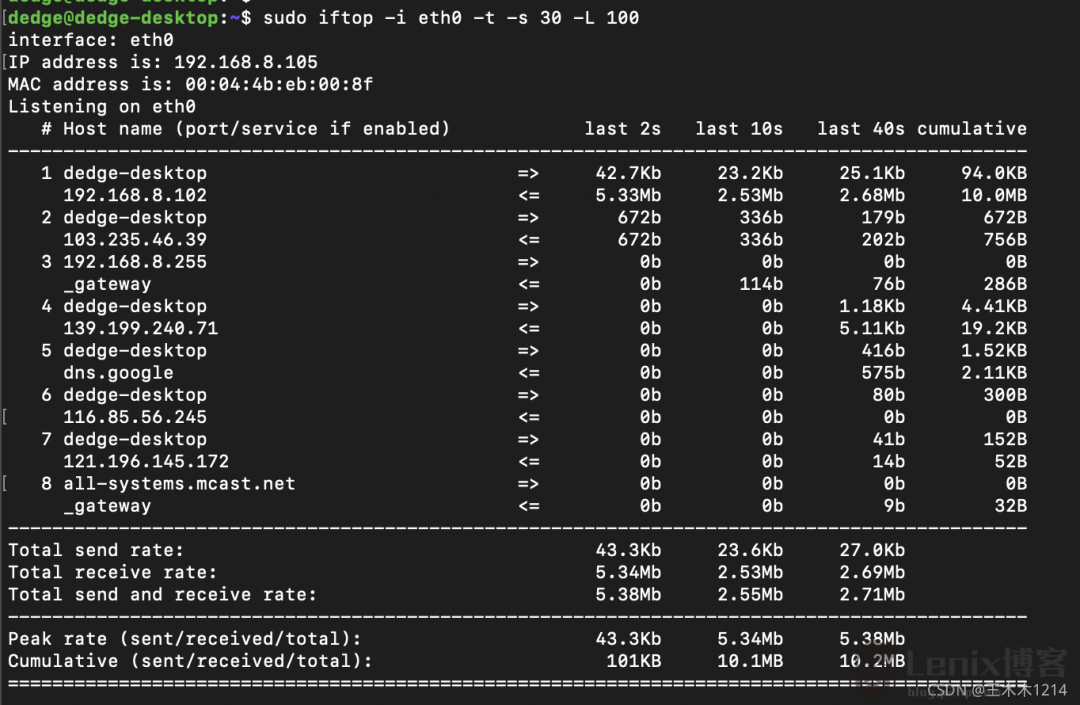The height and width of the screenshot is (705, 1080).
Task: Select host address 121.196.145.172
Action: click(146, 461)
